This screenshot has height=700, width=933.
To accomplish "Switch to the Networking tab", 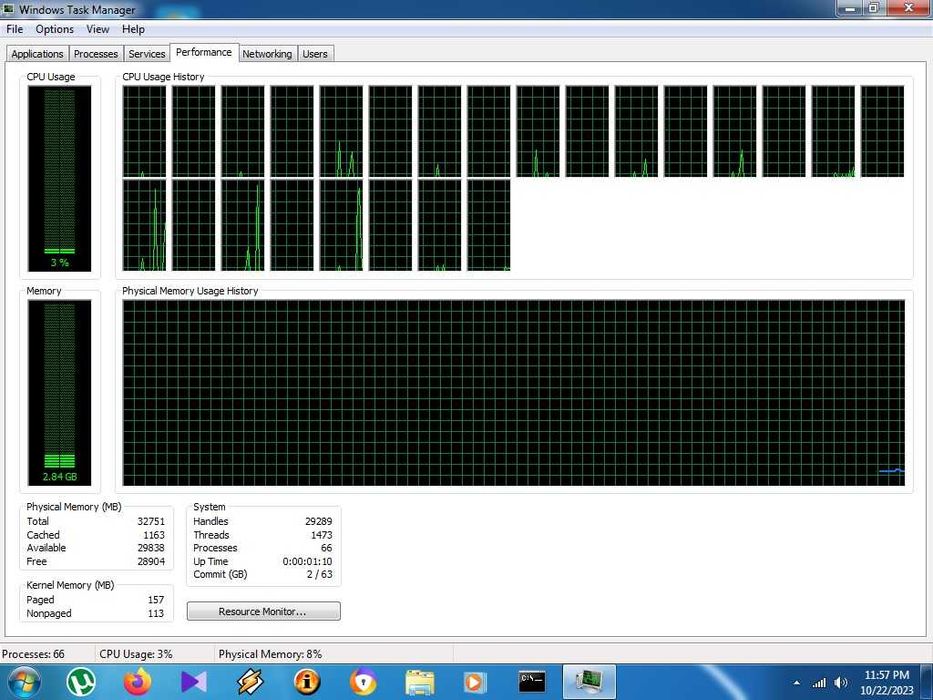I will click(x=267, y=54).
